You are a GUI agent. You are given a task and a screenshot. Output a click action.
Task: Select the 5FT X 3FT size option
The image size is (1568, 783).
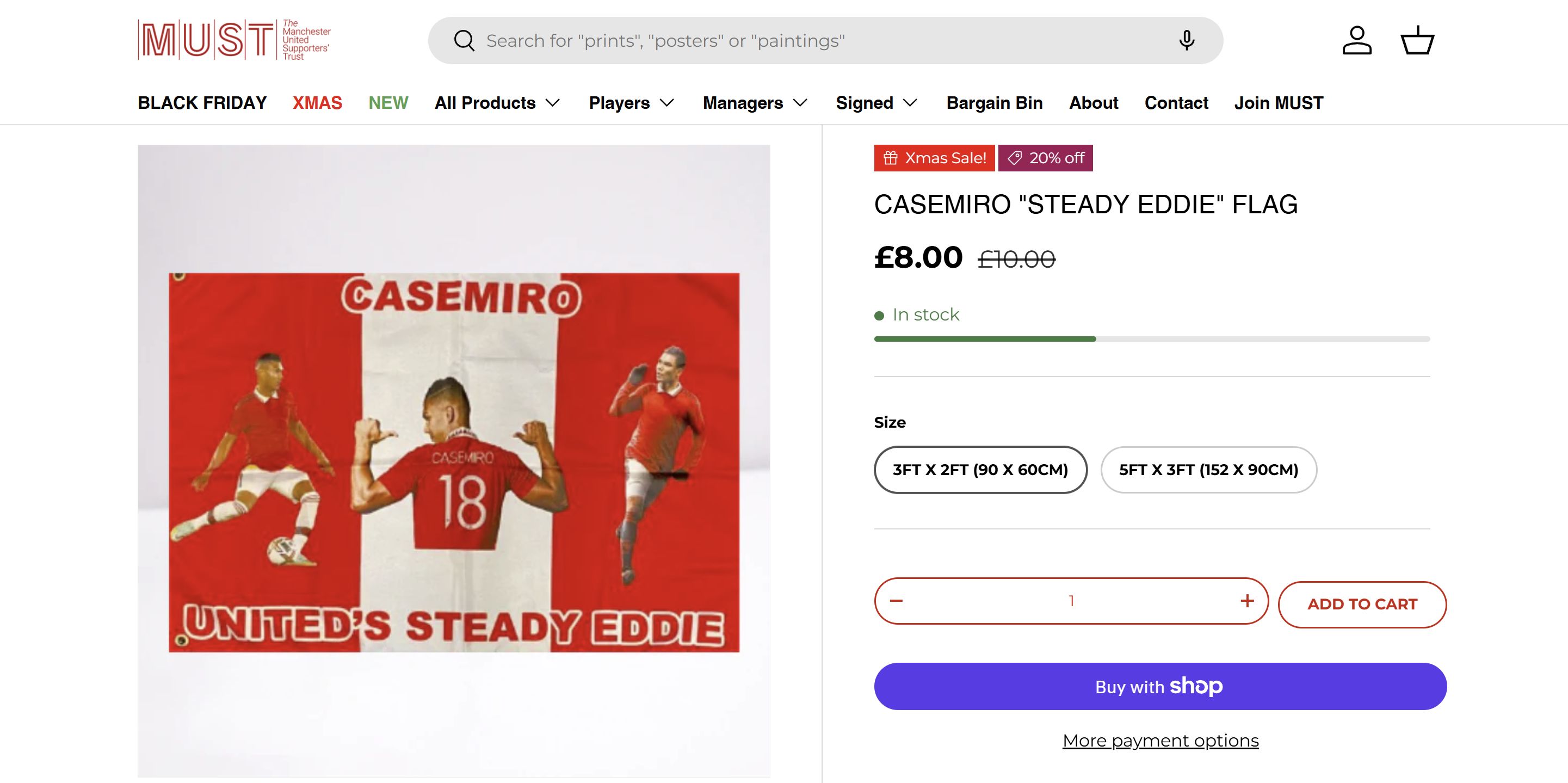pos(1208,470)
